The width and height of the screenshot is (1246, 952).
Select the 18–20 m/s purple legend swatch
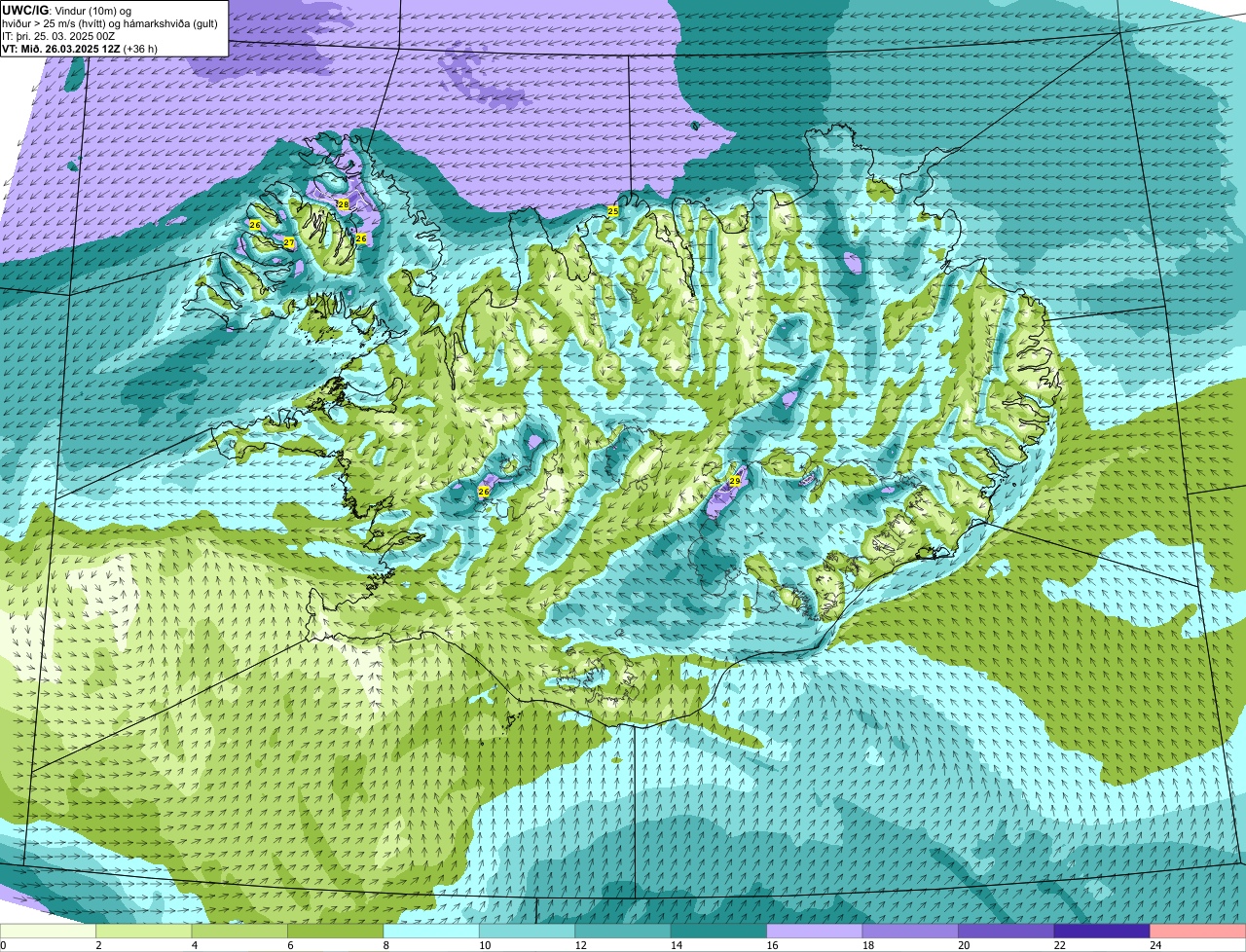click(x=911, y=931)
